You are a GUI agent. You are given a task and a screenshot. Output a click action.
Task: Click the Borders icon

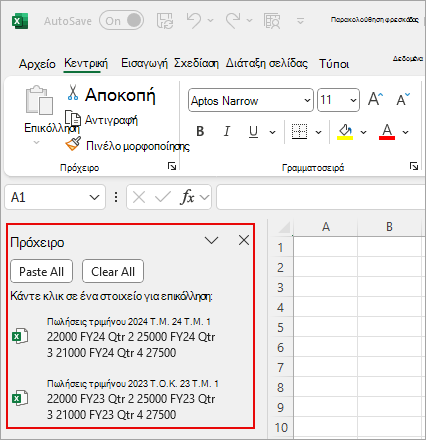(x=299, y=132)
